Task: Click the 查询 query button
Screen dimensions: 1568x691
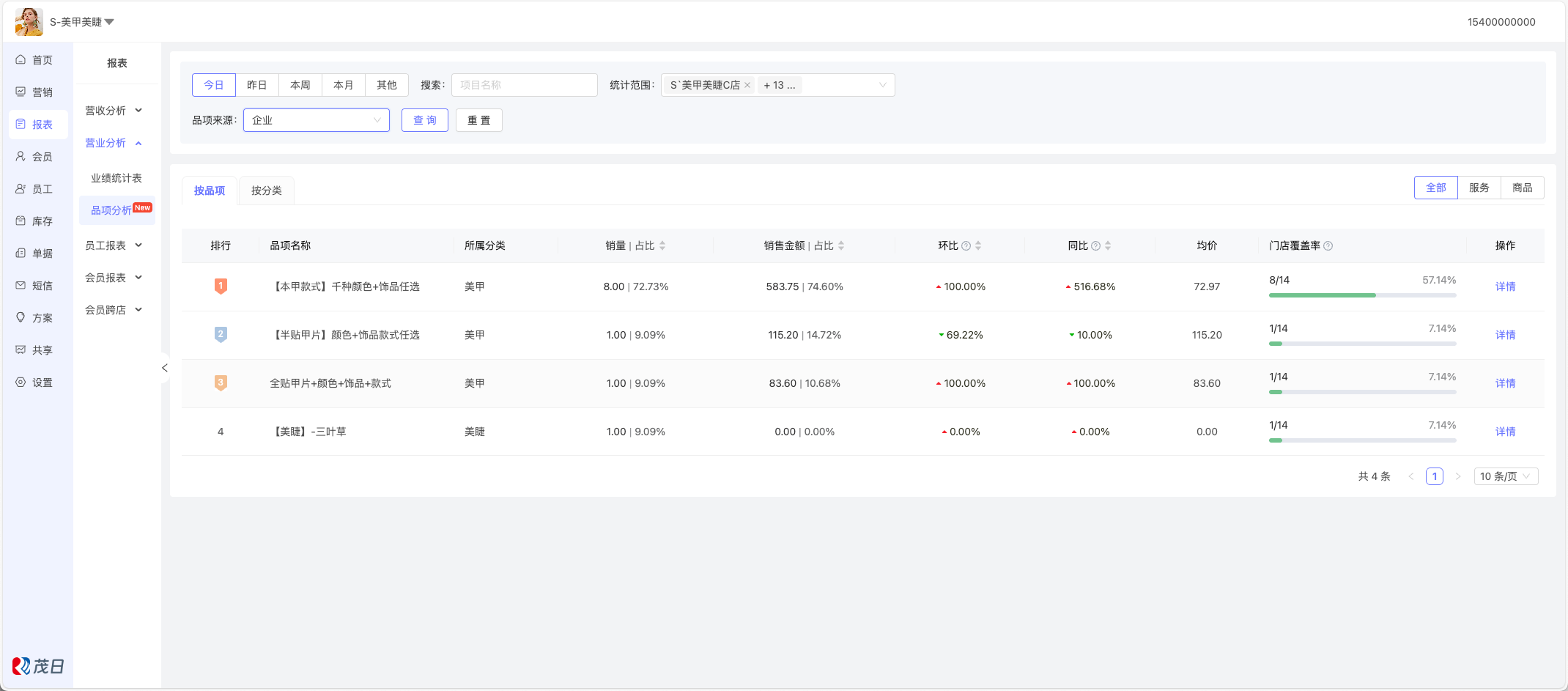Action: 424,120
